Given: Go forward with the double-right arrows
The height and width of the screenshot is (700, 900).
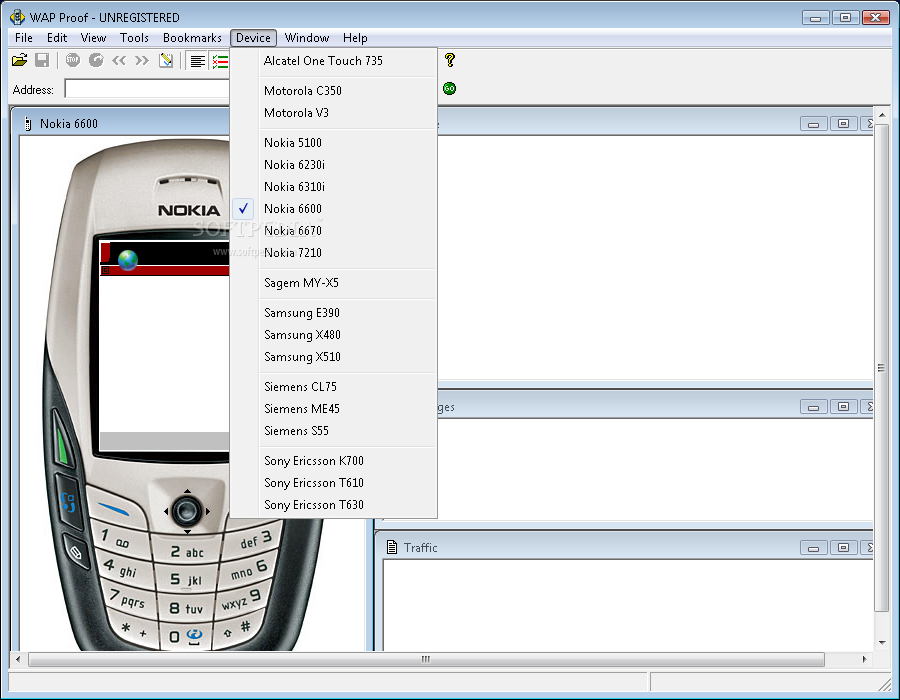Looking at the screenshot, I should coord(142,60).
